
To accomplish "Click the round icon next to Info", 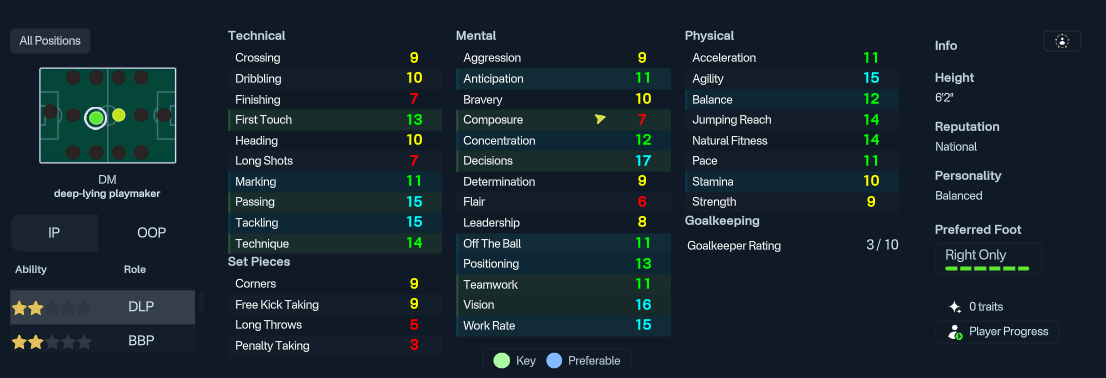I will pyautogui.click(x=1062, y=42).
